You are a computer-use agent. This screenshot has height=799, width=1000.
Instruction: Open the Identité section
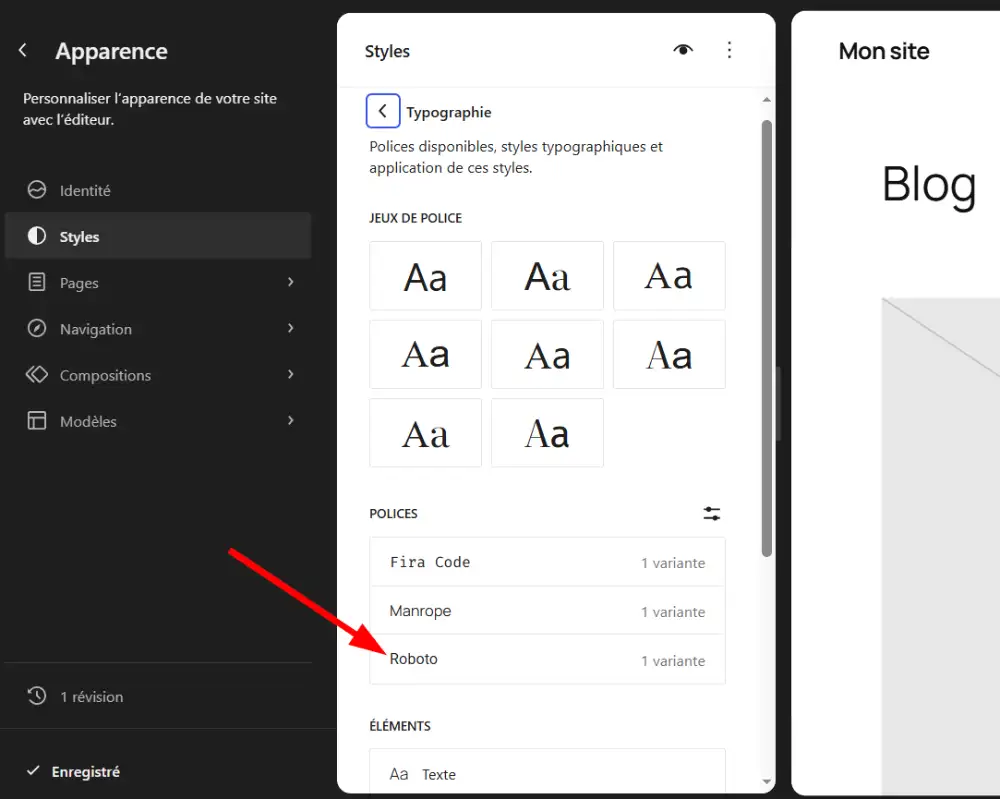(x=158, y=190)
